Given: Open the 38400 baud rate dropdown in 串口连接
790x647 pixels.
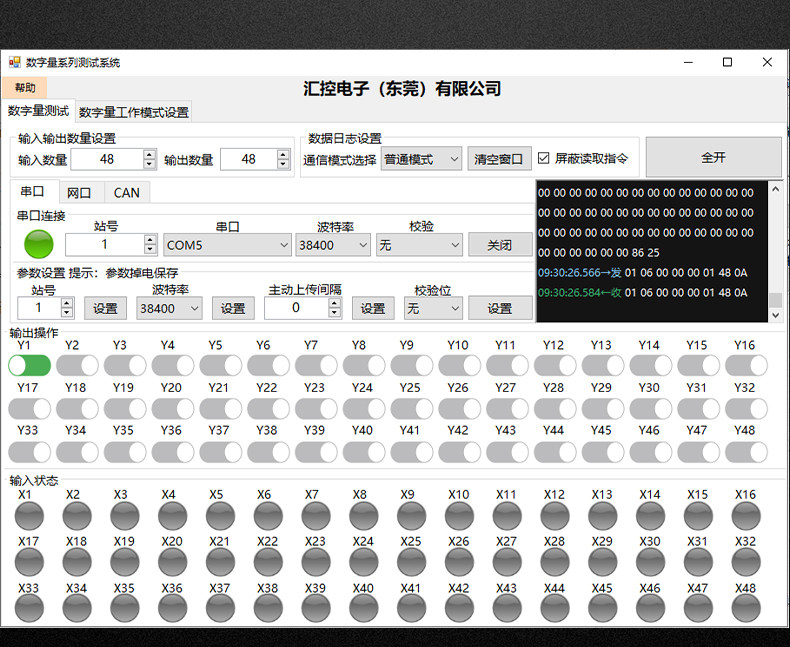Looking at the screenshot, I should click(333, 245).
